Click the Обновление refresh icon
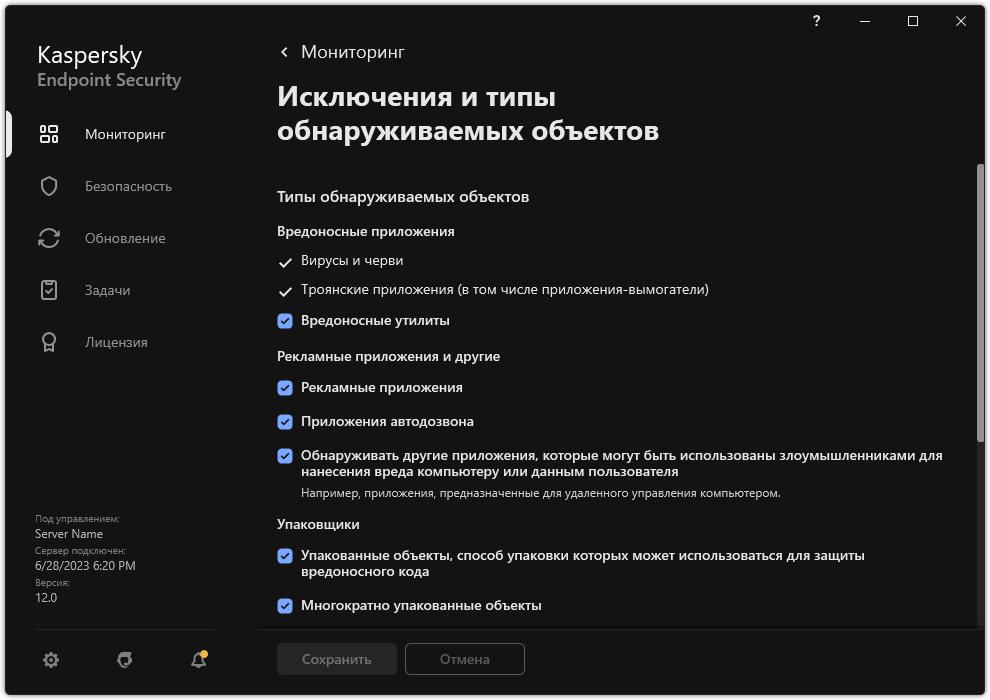The width and height of the screenshot is (990, 700). [49, 238]
